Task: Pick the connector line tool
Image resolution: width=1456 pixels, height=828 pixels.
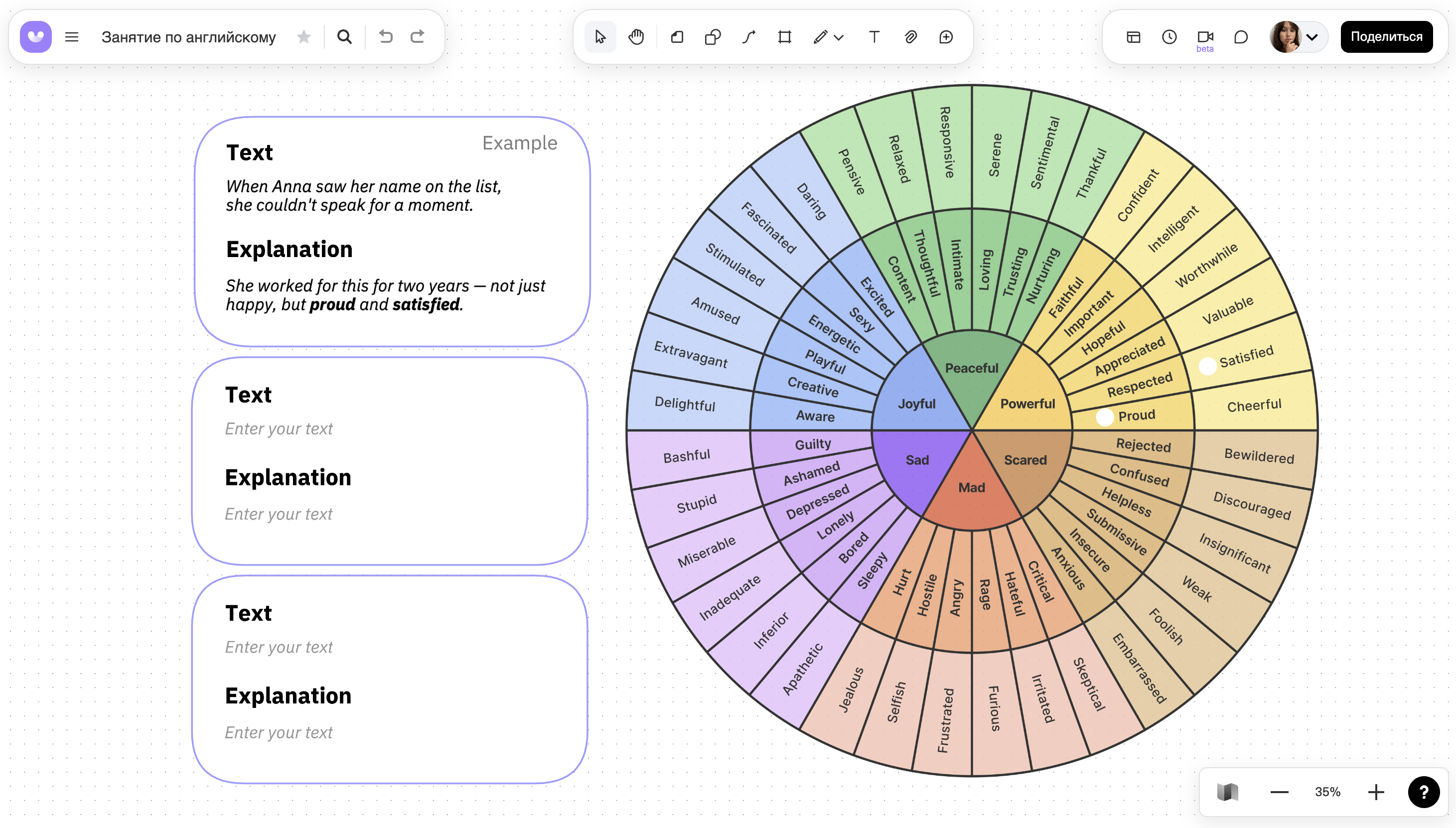Action: point(748,37)
